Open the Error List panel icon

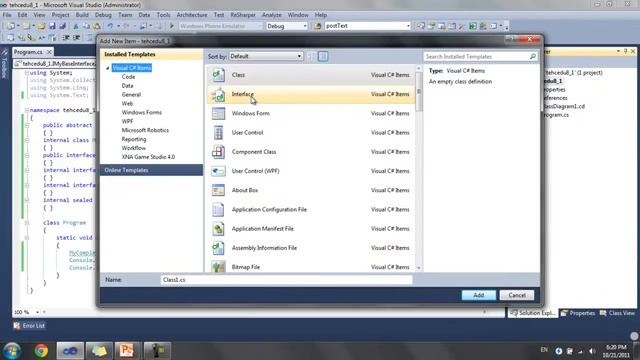click(17, 326)
